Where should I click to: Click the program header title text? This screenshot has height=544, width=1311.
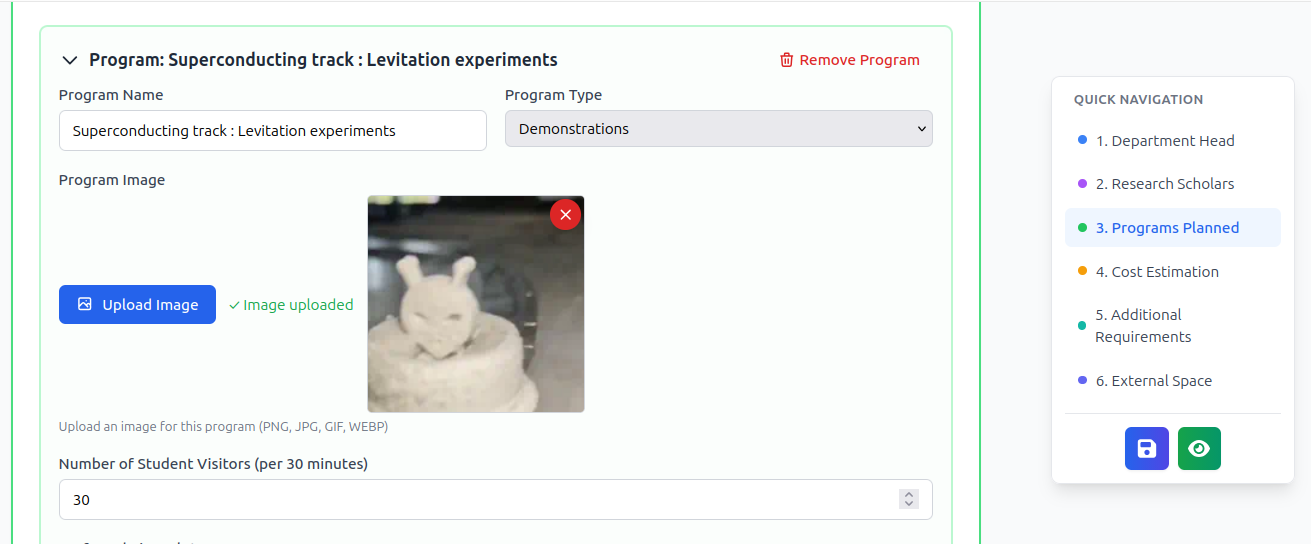tap(323, 60)
